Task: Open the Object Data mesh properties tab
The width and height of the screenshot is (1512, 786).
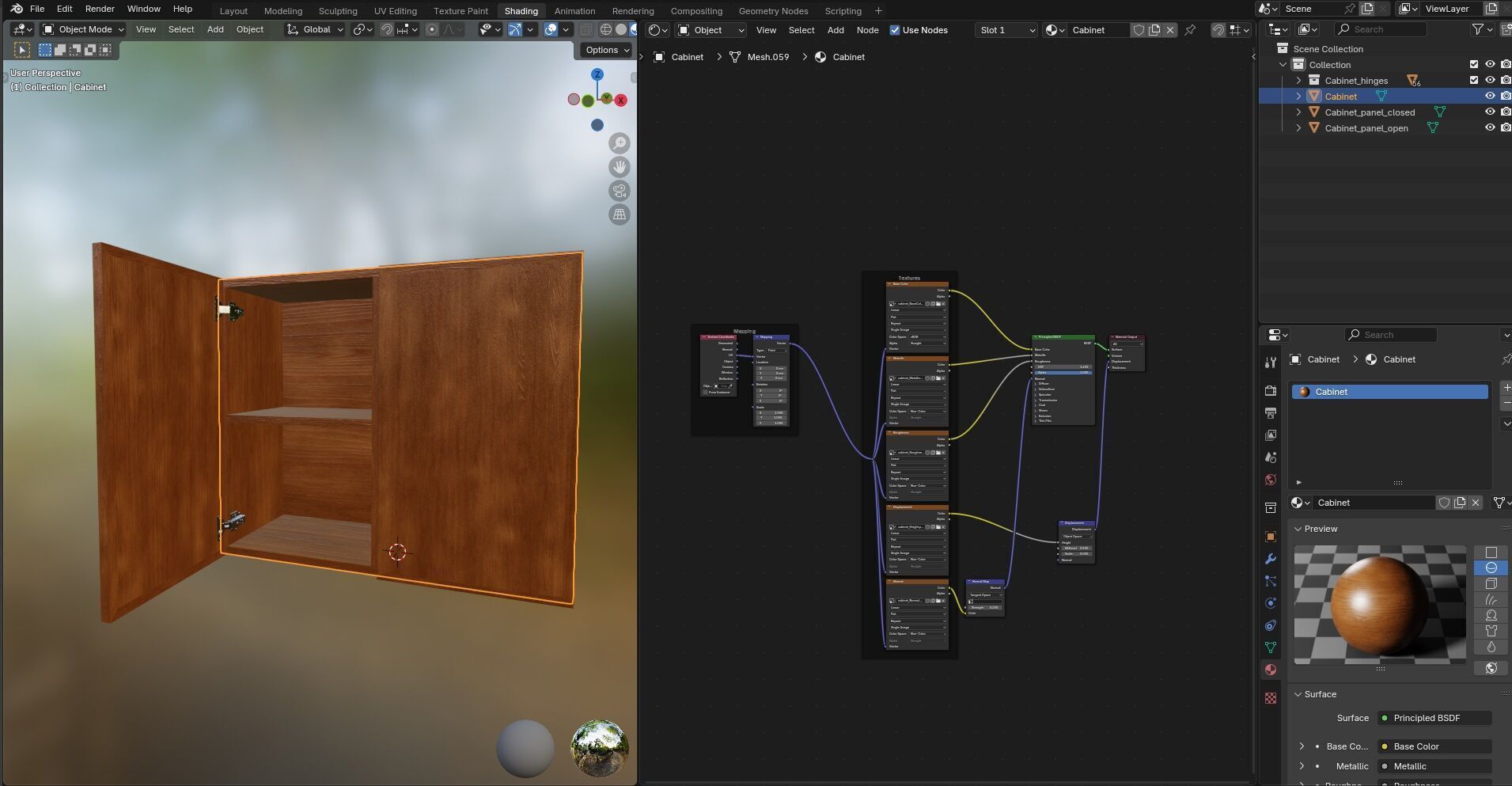Action: pos(1271,647)
